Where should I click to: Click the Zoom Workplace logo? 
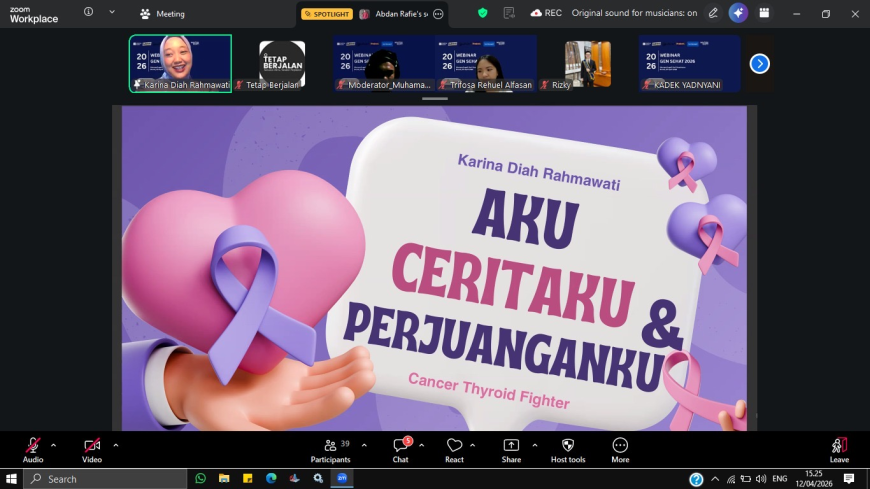[x=33, y=14]
